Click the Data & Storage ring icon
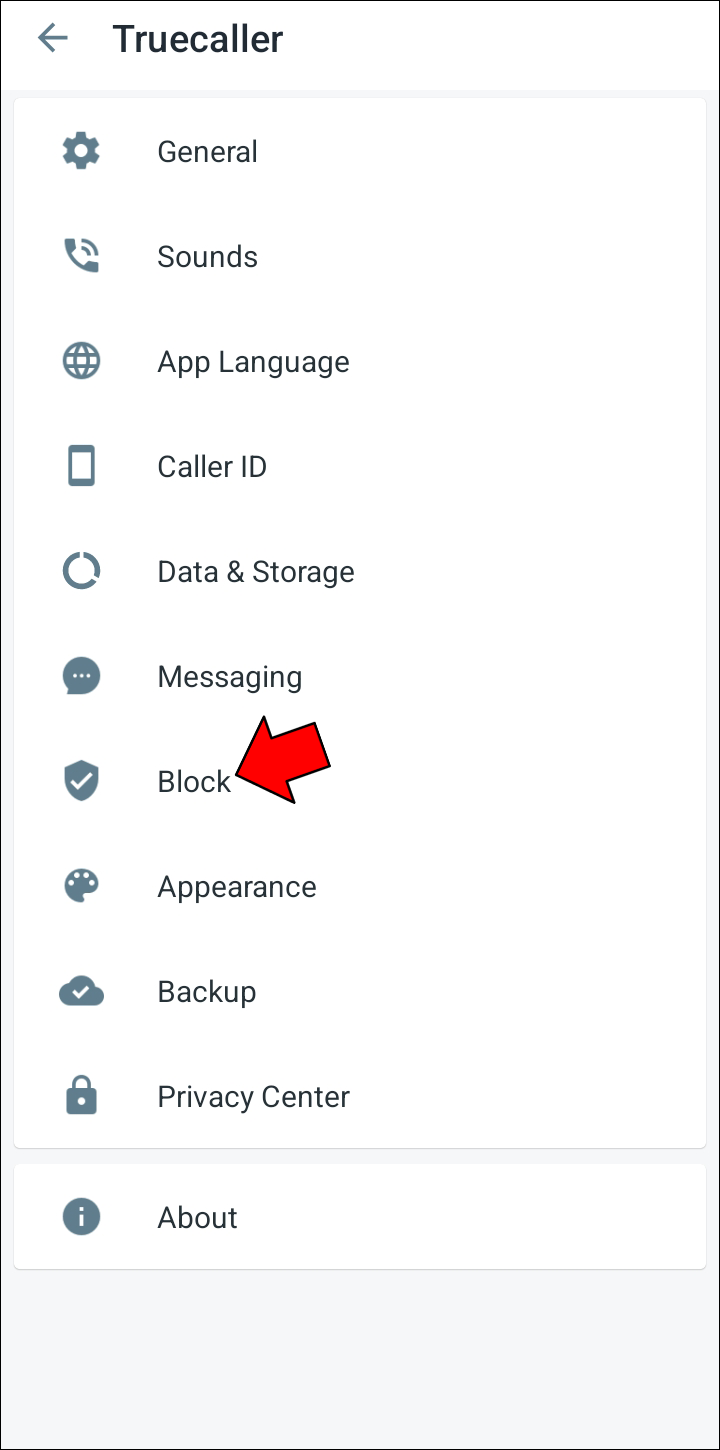 click(x=81, y=571)
